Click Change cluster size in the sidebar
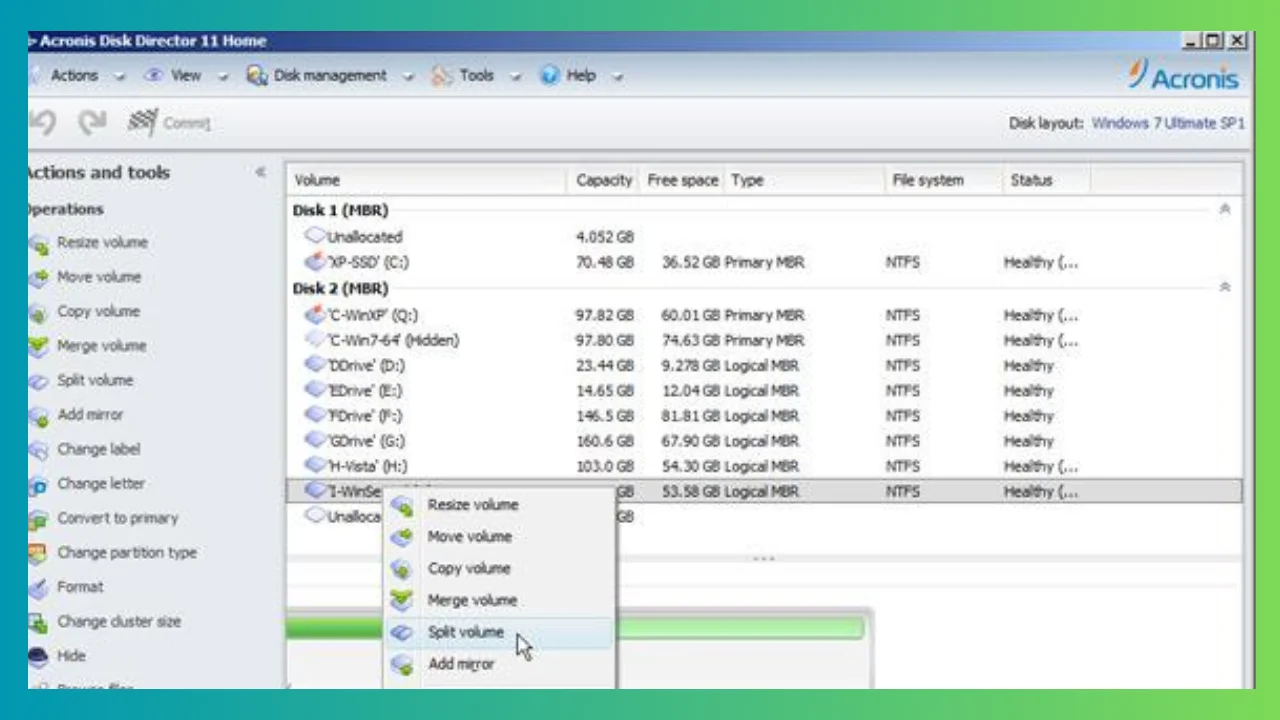1280x720 pixels. click(119, 622)
